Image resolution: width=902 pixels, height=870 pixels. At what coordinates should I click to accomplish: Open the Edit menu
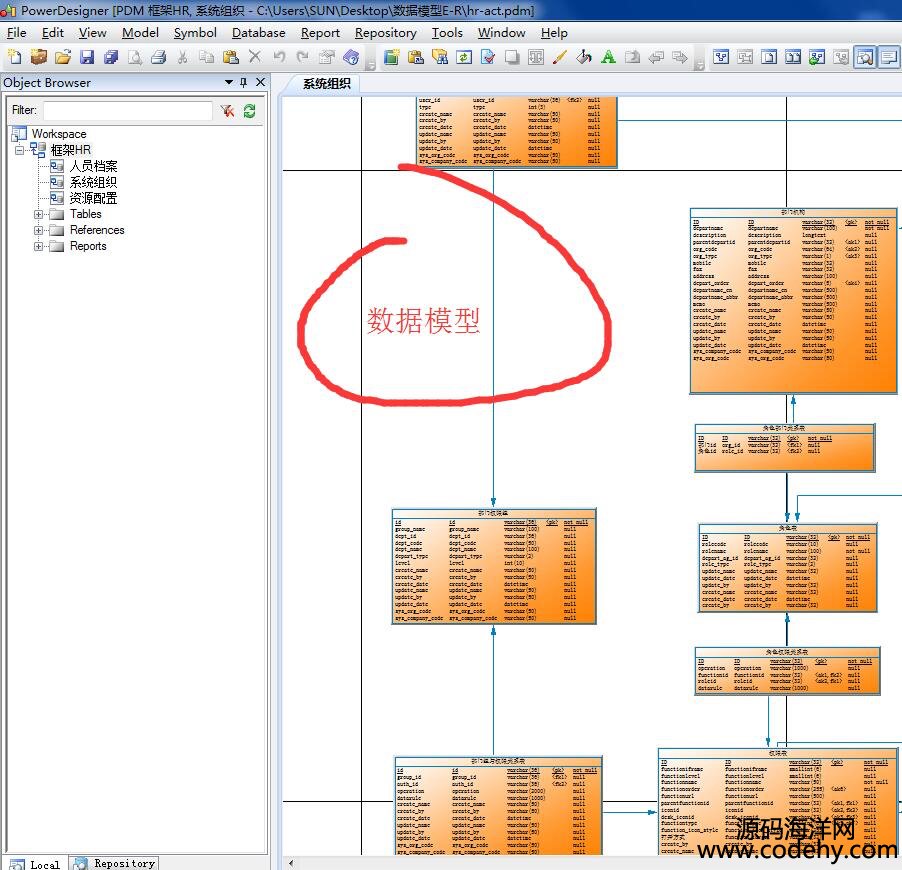(53, 33)
